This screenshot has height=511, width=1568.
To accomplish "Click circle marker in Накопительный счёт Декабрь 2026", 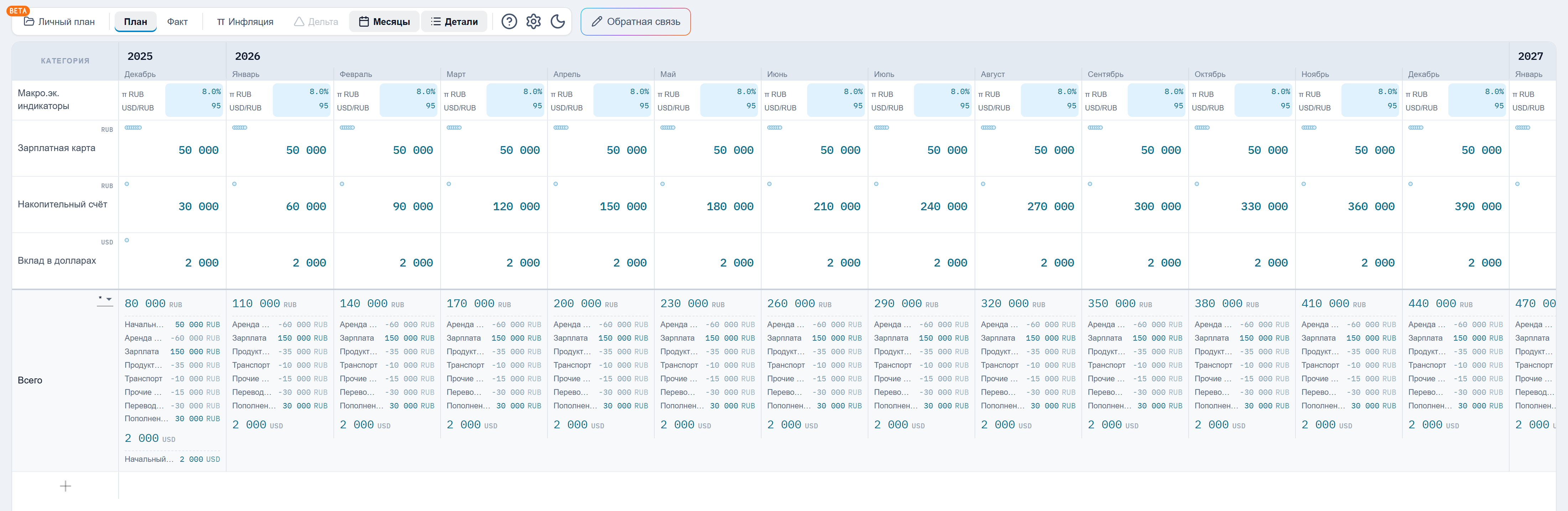I will point(1410,184).
